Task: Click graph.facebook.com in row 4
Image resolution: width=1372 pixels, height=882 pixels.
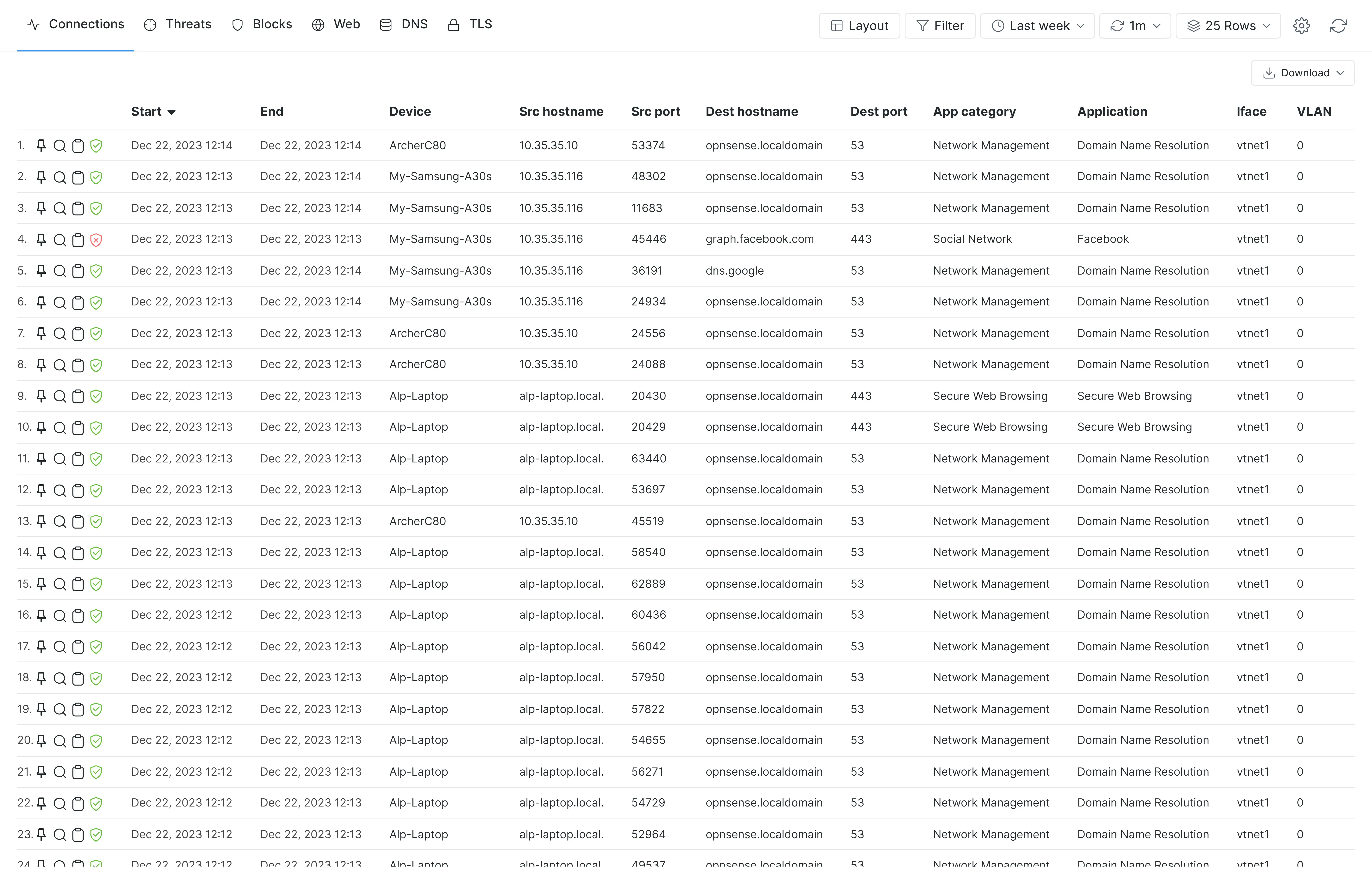Action: pyautogui.click(x=760, y=239)
